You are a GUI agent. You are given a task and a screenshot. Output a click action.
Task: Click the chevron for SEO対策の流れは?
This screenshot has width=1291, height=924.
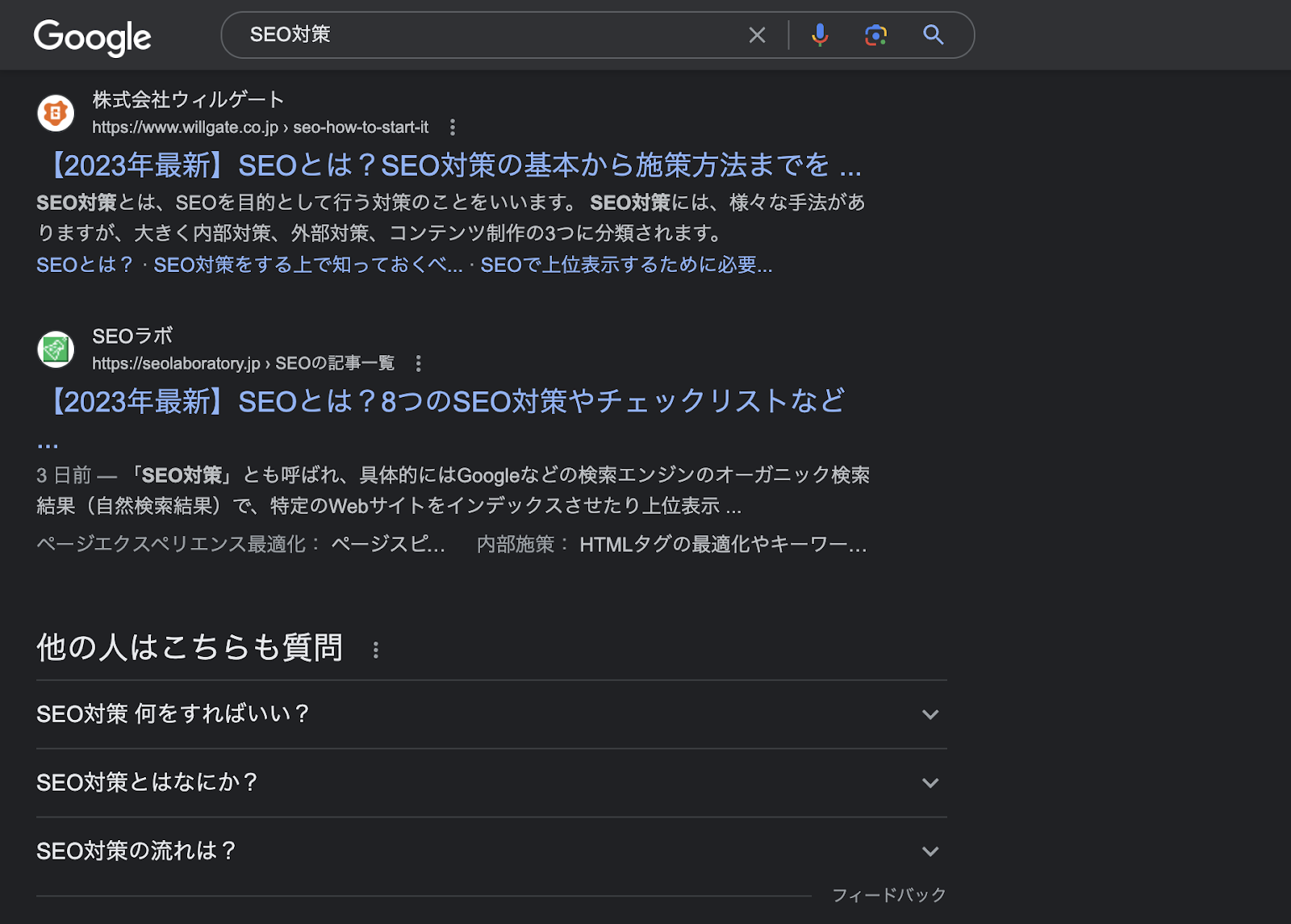tap(930, 851)
